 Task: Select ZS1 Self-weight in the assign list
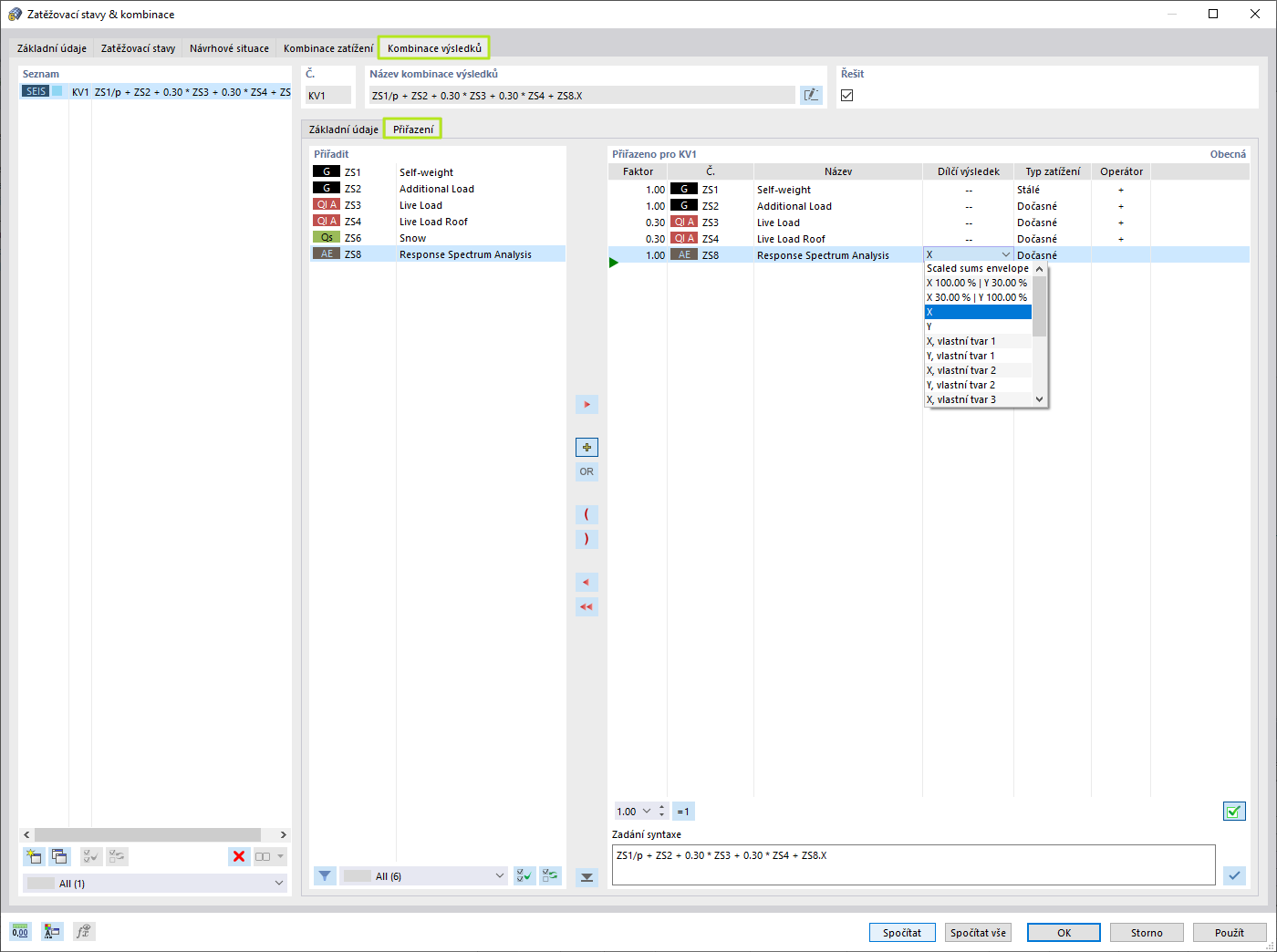[x=438, y=172]
